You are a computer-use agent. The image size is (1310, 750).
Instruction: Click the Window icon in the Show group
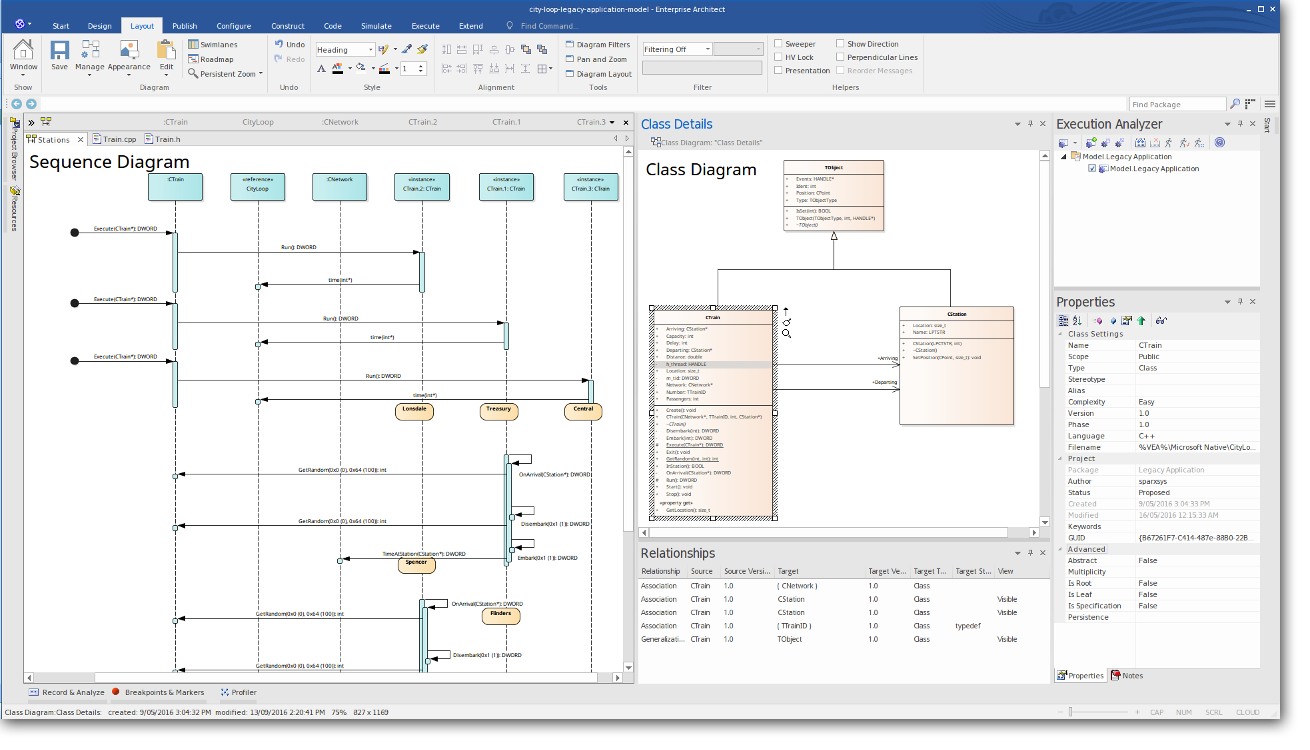pyautogui.click(x=23, y=55)
